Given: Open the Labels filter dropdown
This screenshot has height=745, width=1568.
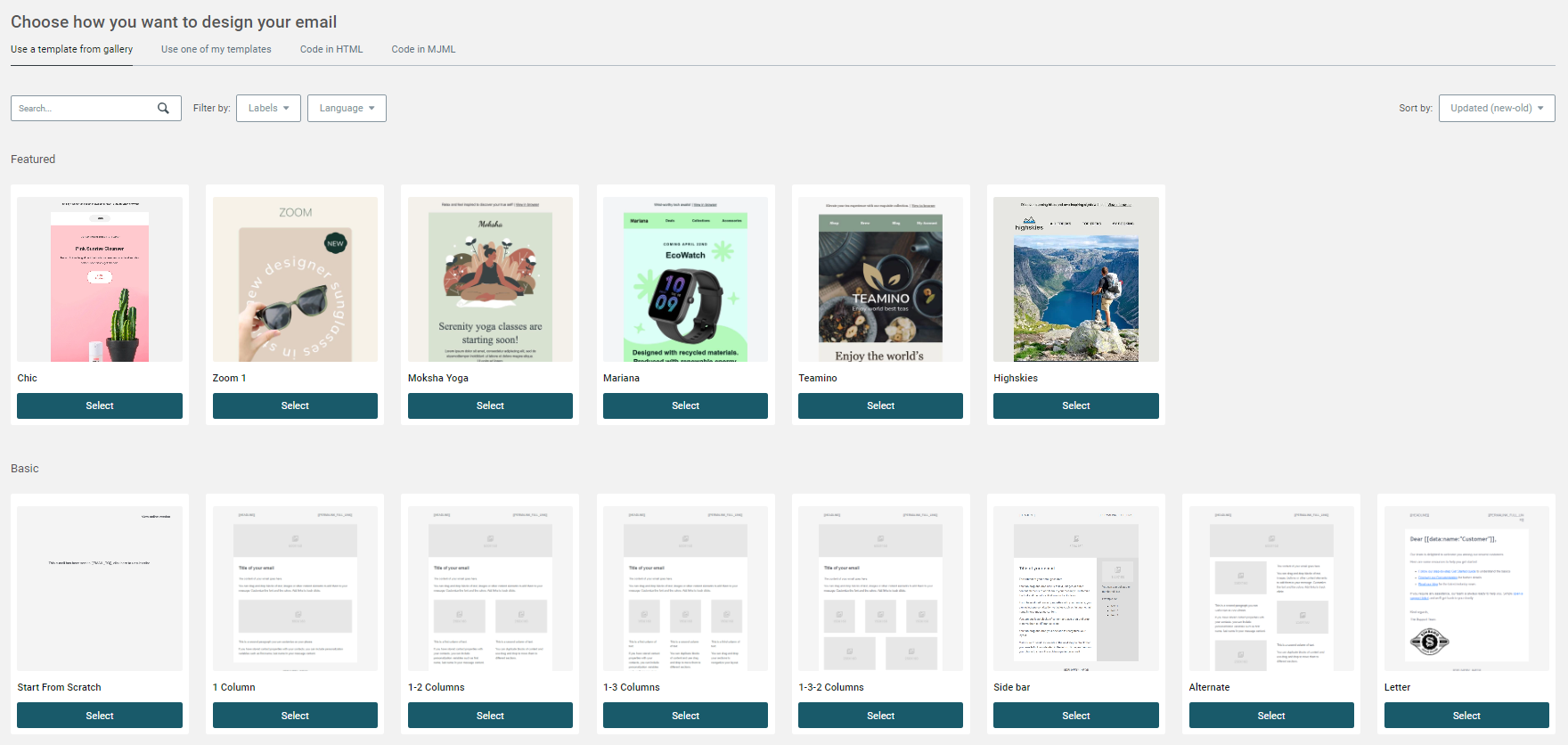Looking at the screenshot, I should (x=268, y=108).
